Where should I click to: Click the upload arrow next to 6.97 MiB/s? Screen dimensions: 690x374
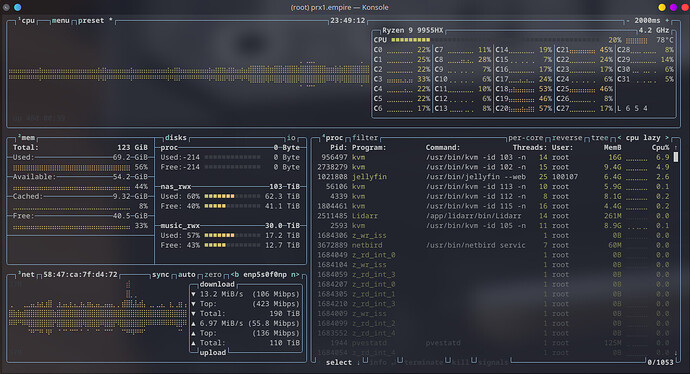coord(193,323)
